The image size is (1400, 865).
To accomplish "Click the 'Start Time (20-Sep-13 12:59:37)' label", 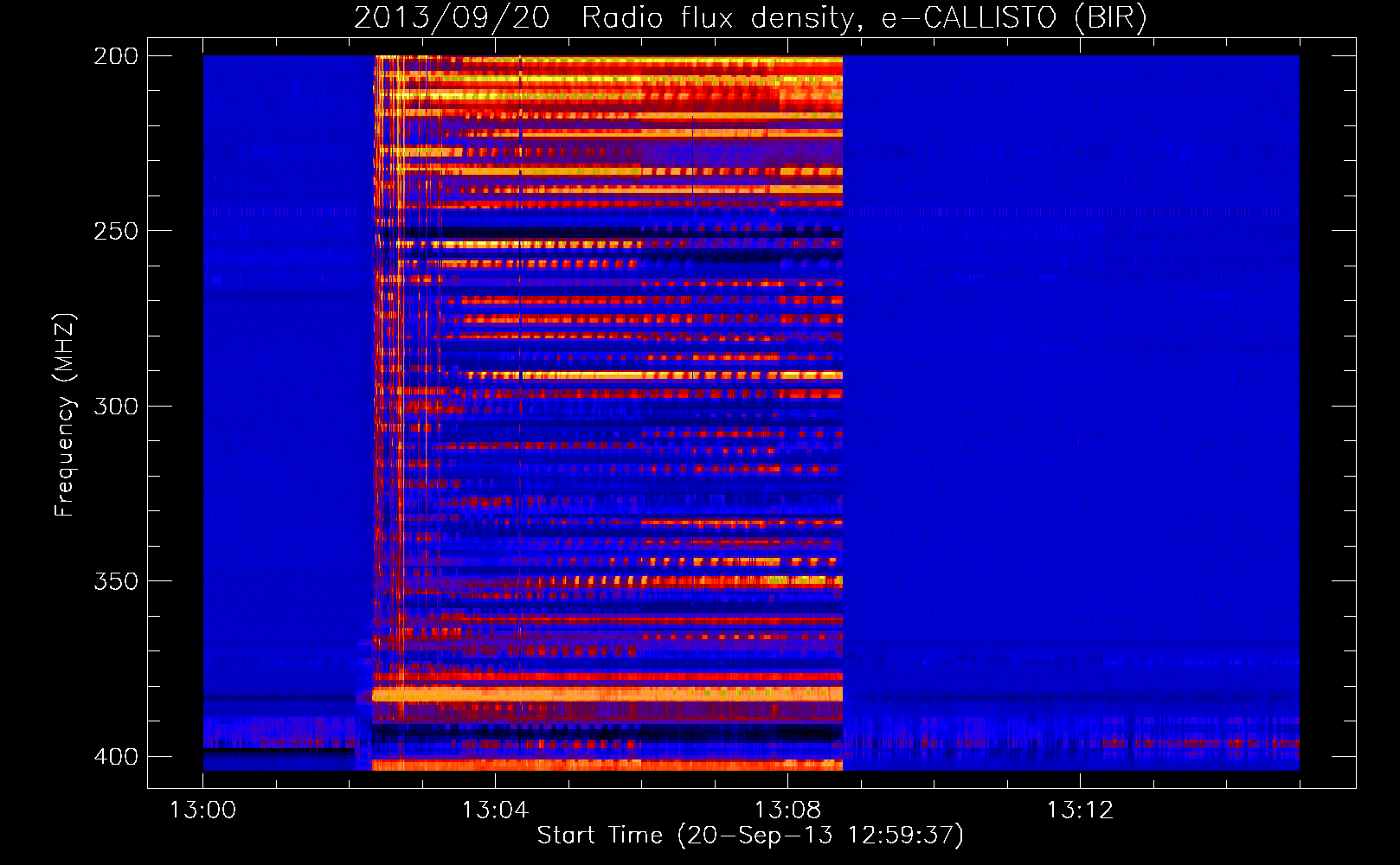I will (x=750, y=836).
